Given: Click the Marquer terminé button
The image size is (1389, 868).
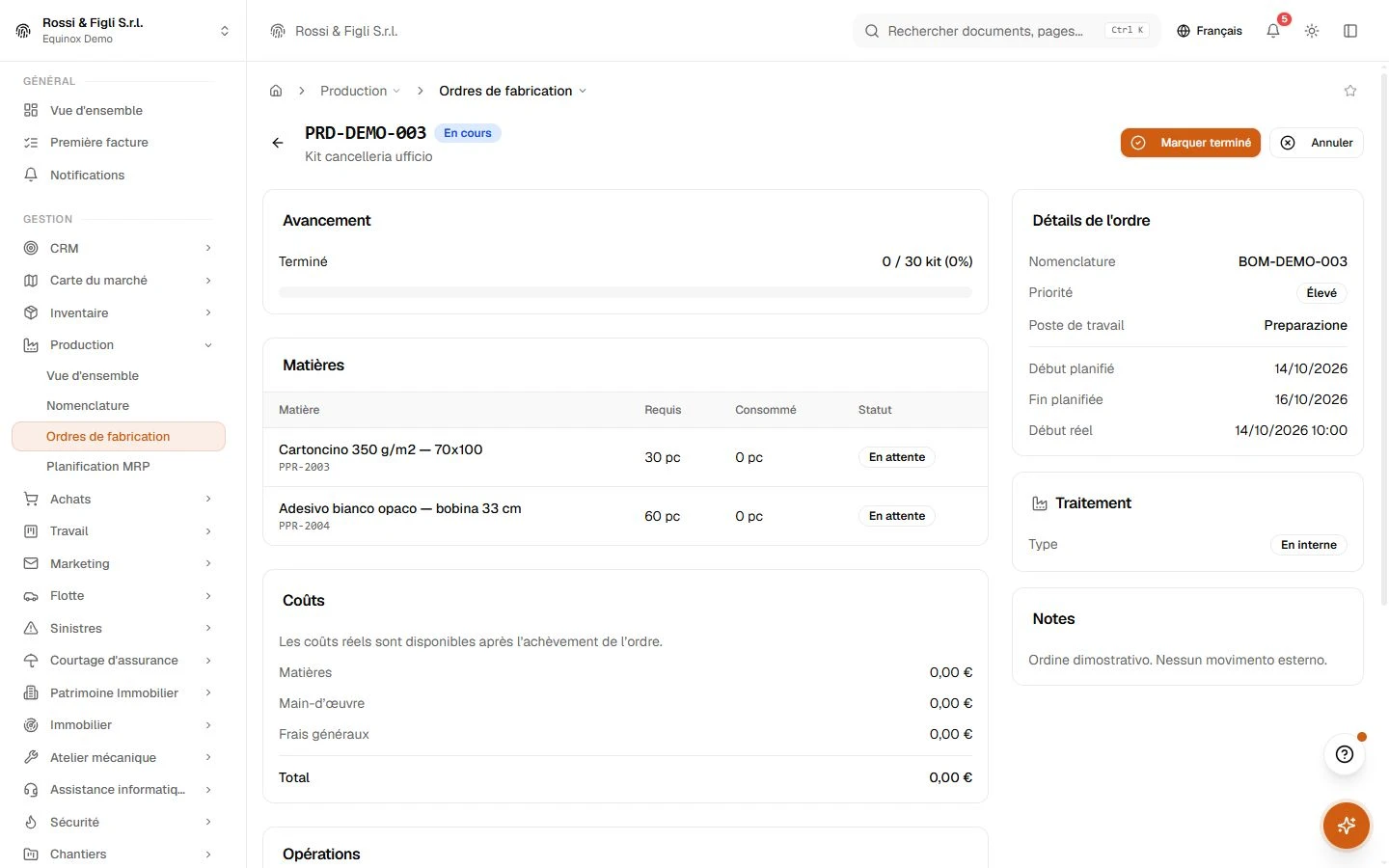Looking at the screenshot, I should click(1190, 143).
